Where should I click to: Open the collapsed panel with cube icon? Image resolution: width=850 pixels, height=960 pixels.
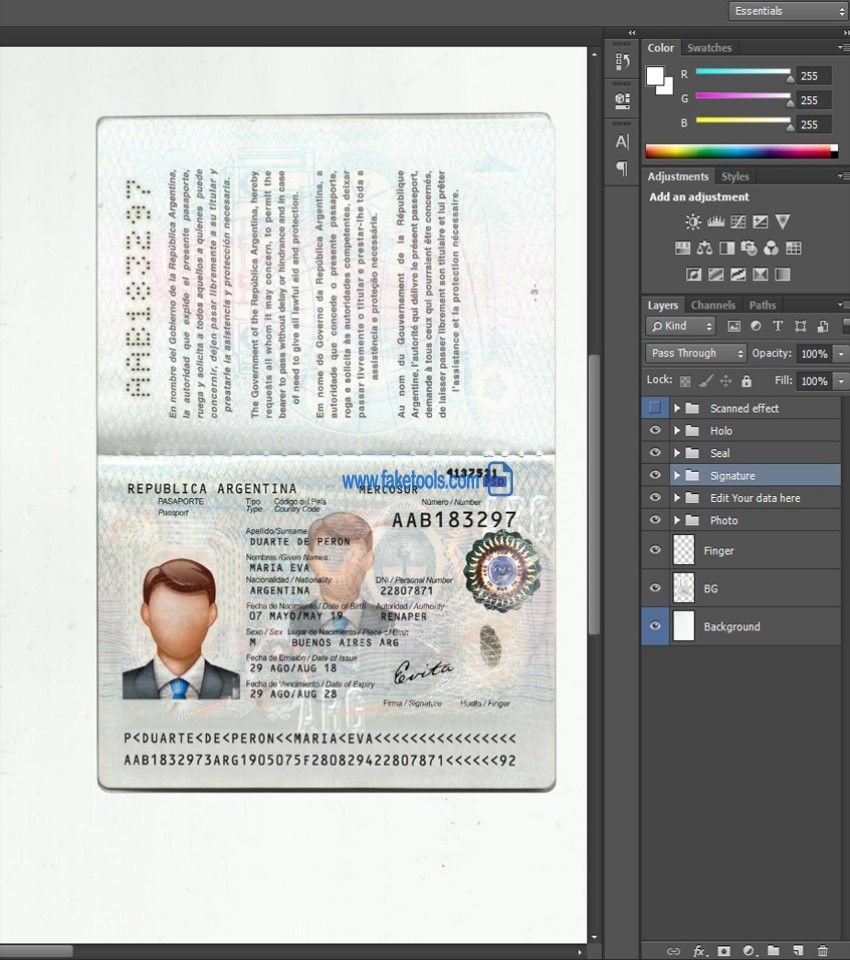coord(622,100)
